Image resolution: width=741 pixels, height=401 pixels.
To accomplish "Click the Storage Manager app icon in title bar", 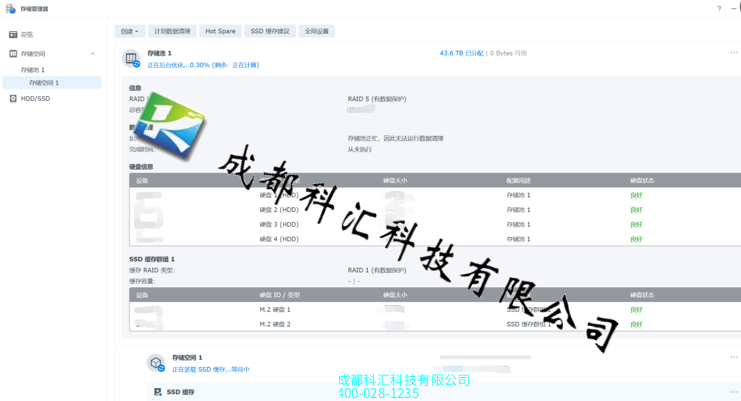I will coord(10,9).
